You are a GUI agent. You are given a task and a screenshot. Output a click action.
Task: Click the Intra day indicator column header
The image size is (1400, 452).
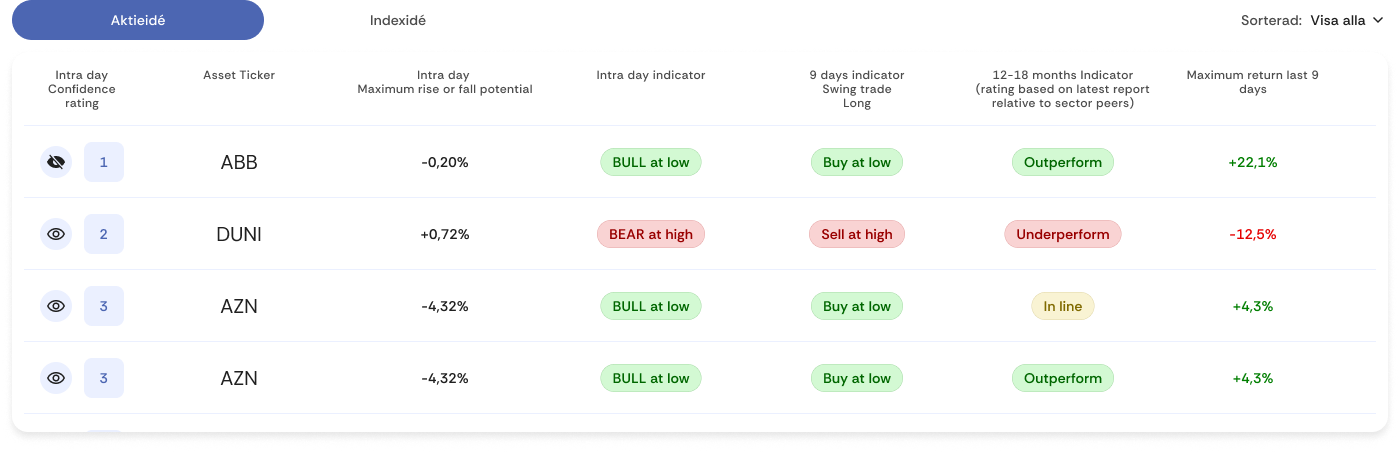(650, 75)
